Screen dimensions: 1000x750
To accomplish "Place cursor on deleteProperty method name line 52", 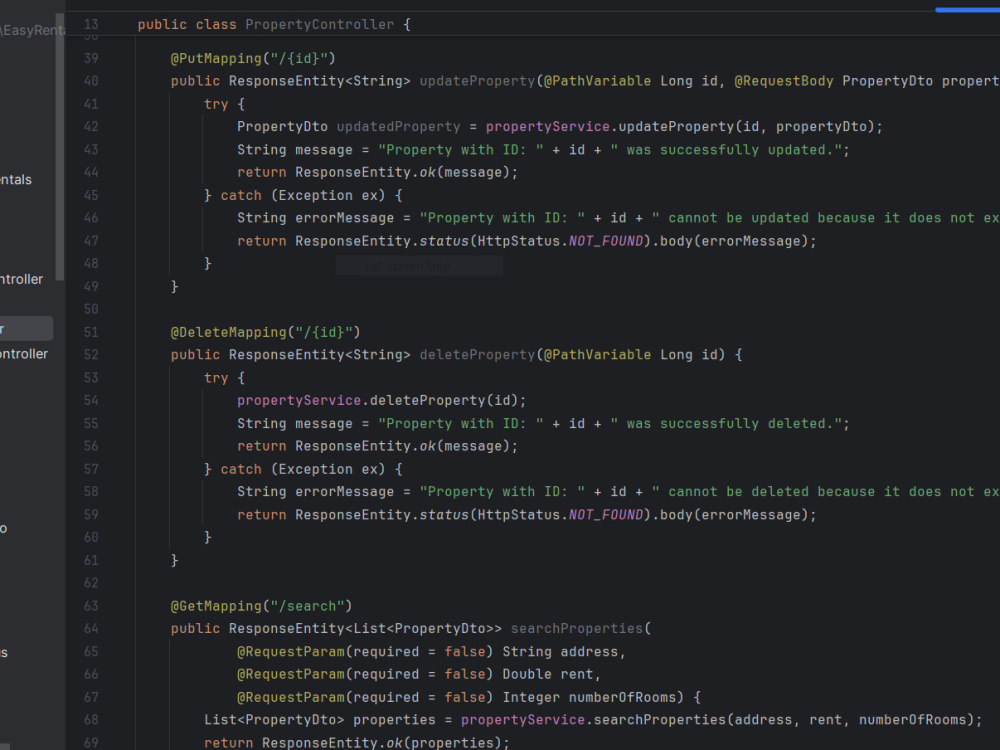I will click(x=477, y=355).
